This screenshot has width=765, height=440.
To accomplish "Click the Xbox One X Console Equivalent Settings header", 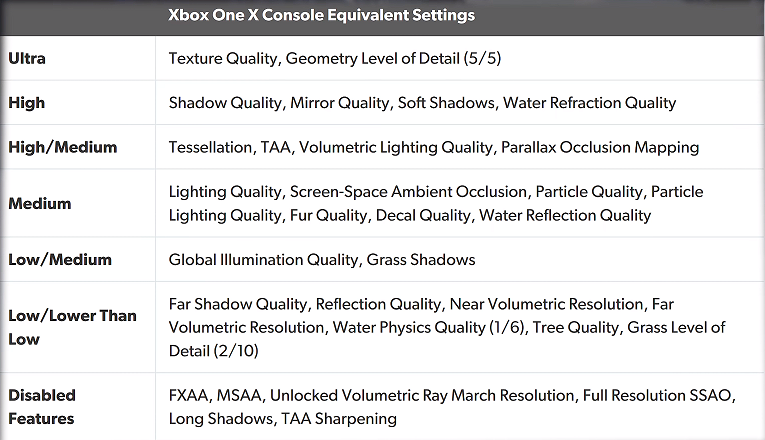I will coord(321,15).
